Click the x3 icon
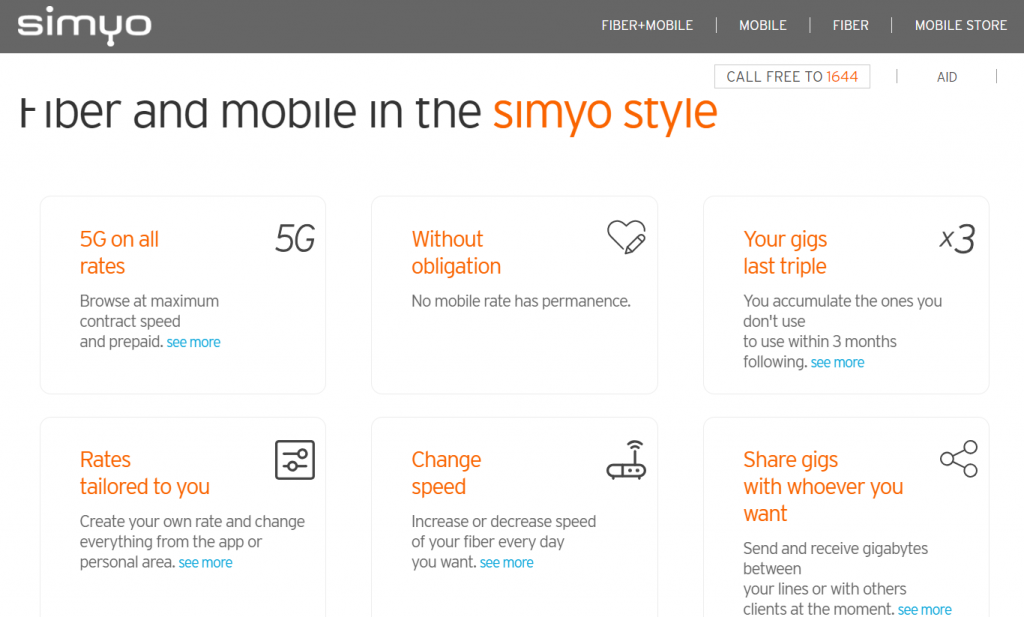The image size is (1024, 617). (957, 238)
